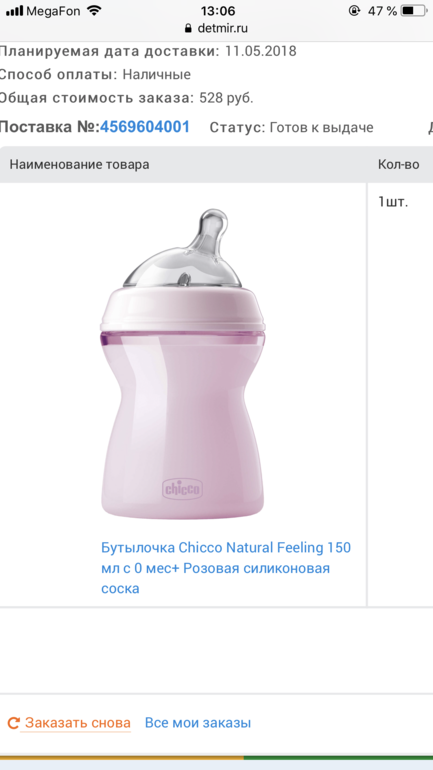
Task: Tap the 13:06 clock in status bar
Action: tap(218, 11)
